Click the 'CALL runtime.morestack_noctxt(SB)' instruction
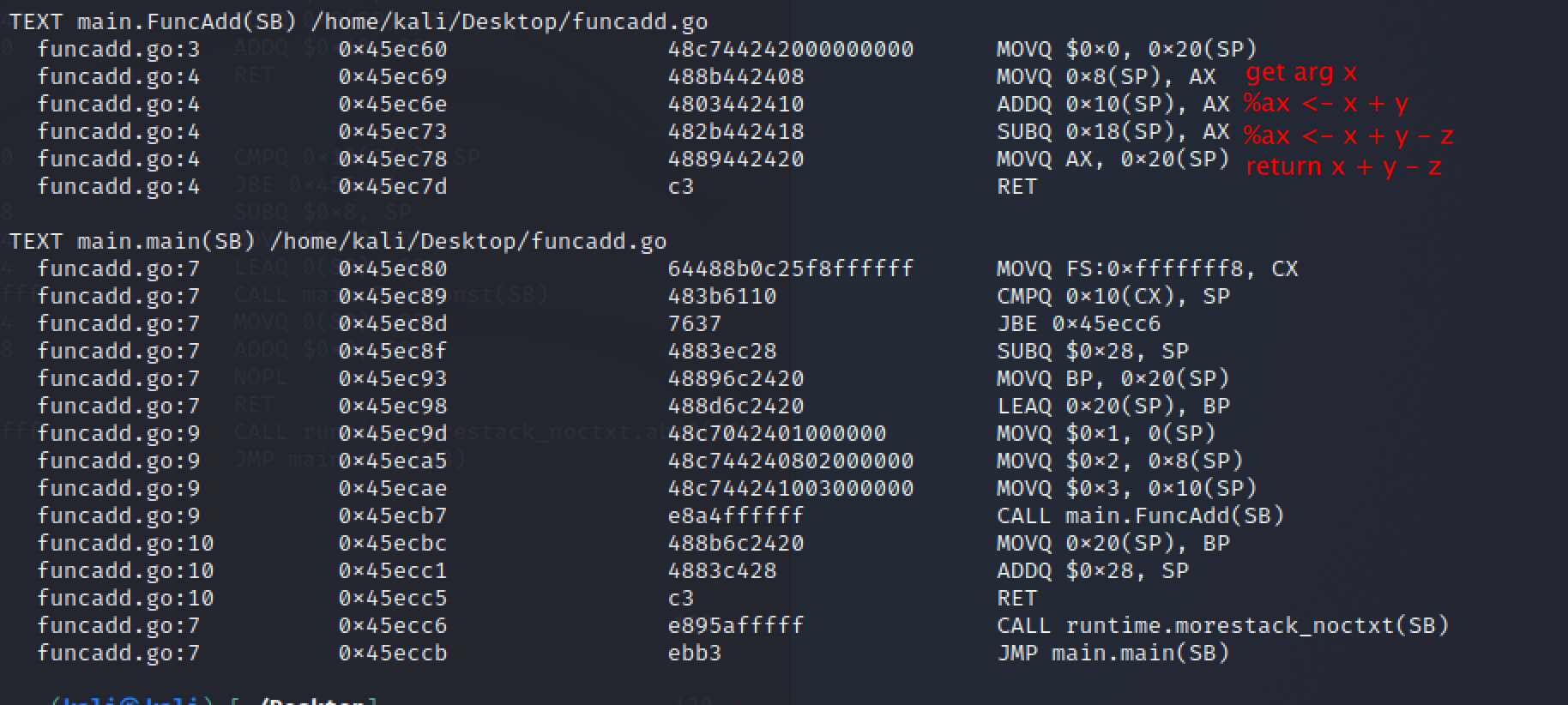The width and height of the screenshot is (1568, 705). [1222, 625]
